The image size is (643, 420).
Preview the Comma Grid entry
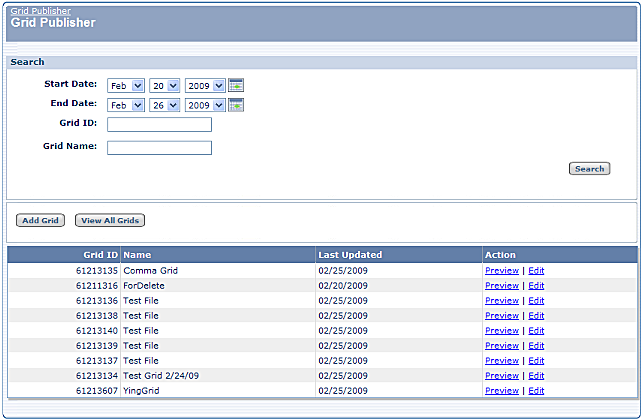pos(501,270)
